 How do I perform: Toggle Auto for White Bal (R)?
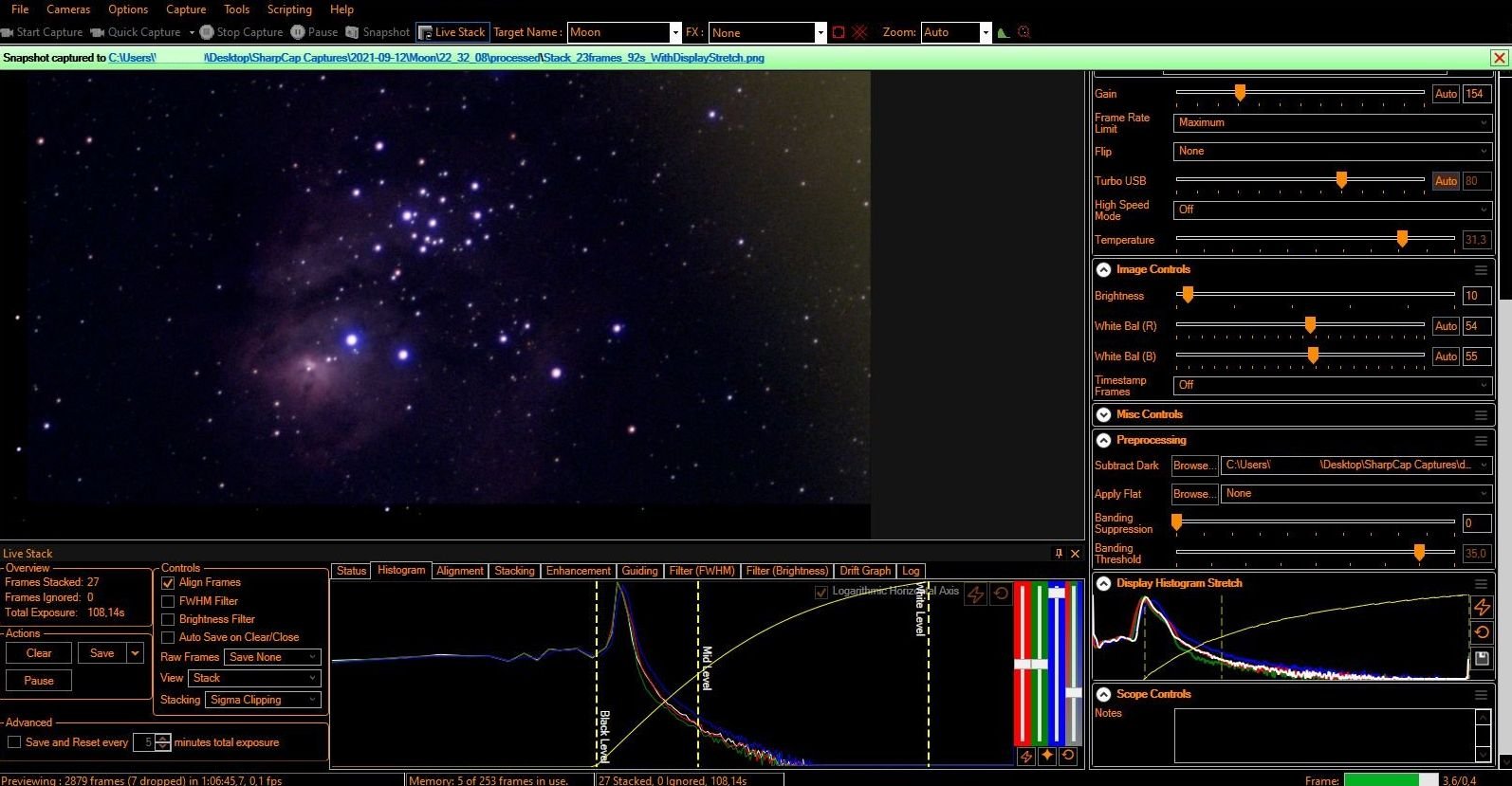pyautogui.click(x=1446, y=326)
